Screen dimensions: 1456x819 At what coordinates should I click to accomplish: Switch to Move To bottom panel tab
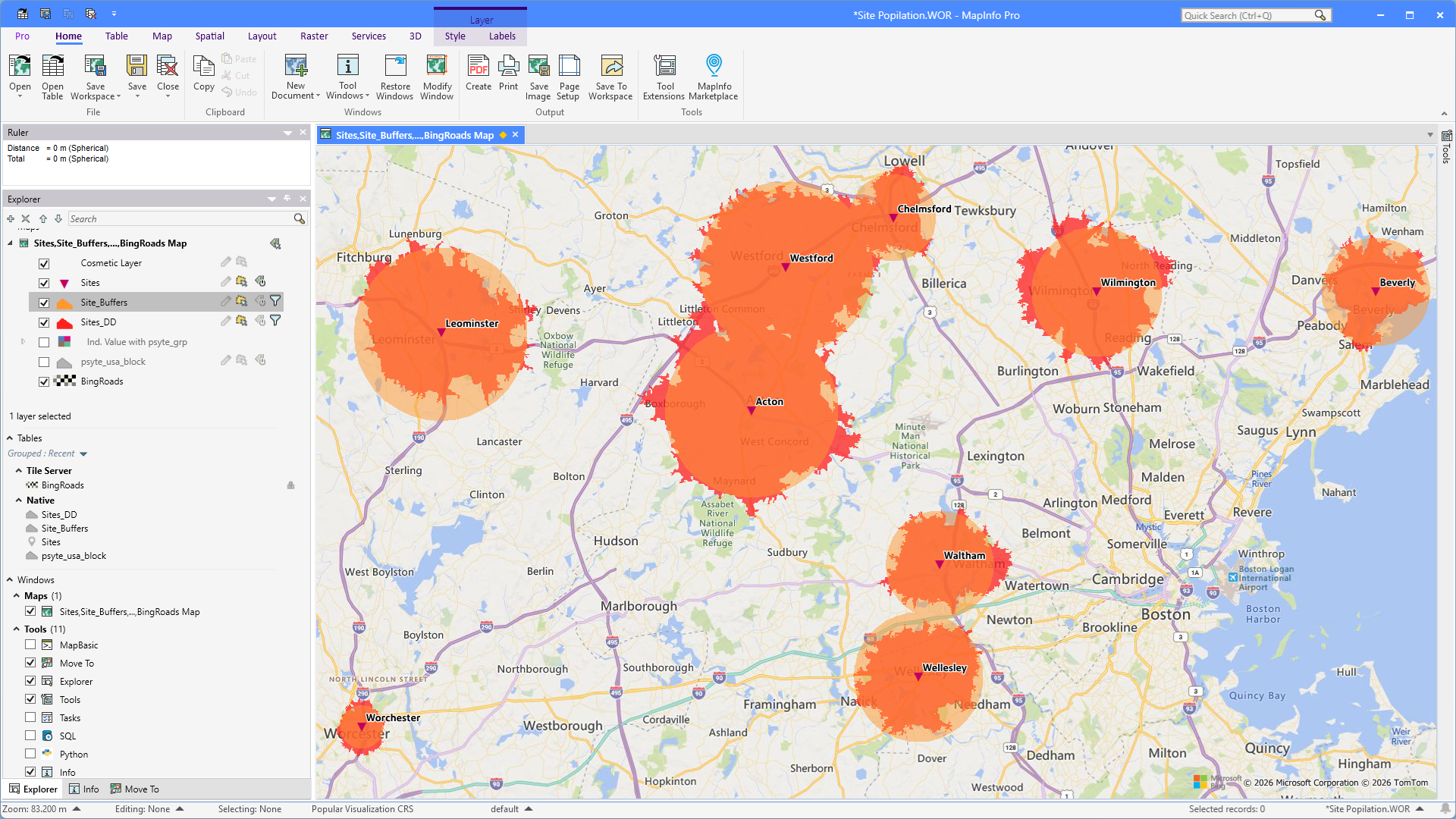click(x=135, y=789)
